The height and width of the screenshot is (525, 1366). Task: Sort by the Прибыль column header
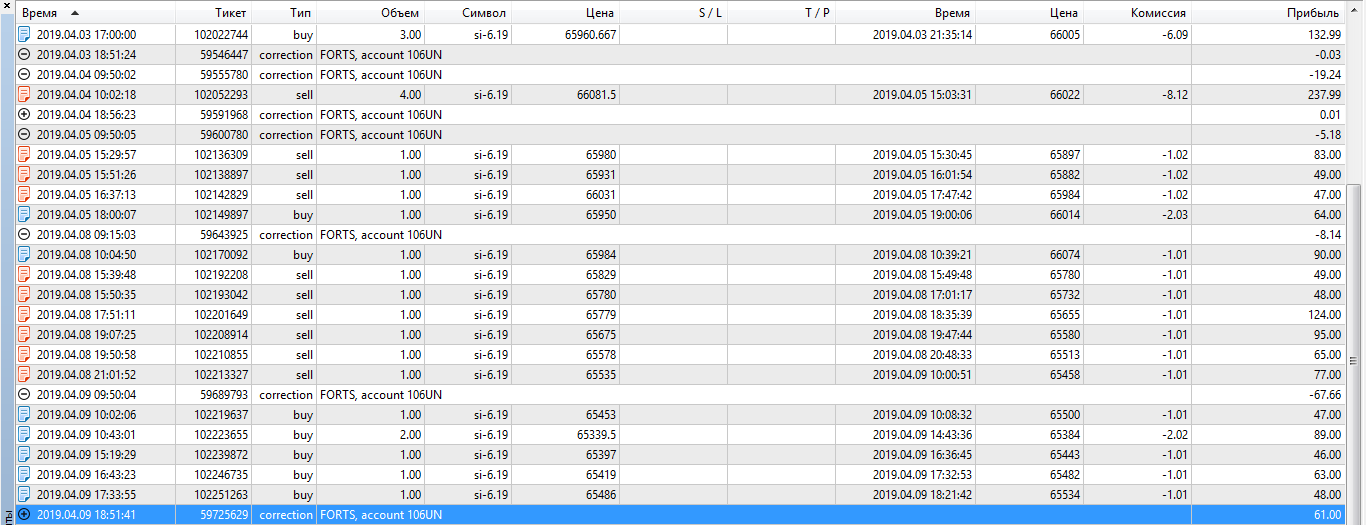click(x=1313, y=13)
